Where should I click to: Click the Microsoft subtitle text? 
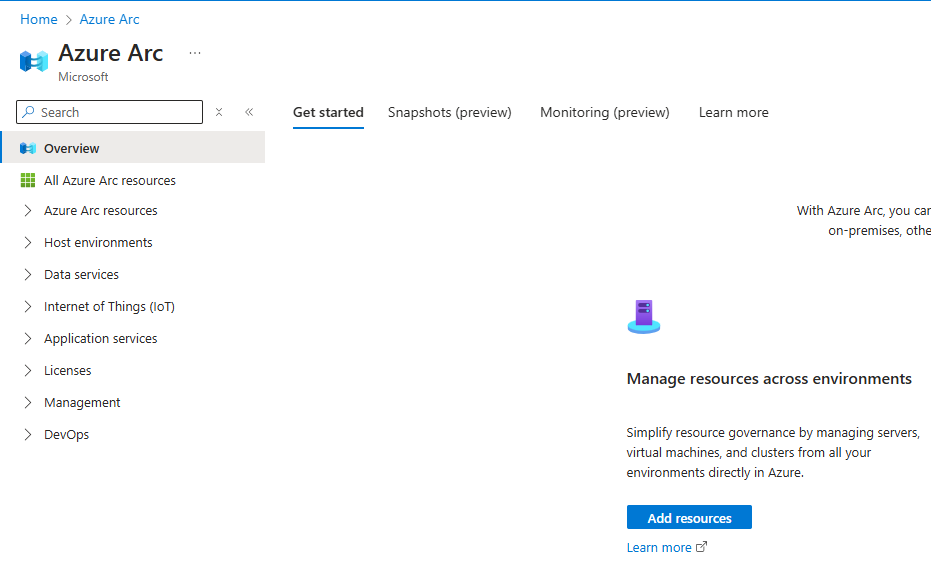point(83,77)
